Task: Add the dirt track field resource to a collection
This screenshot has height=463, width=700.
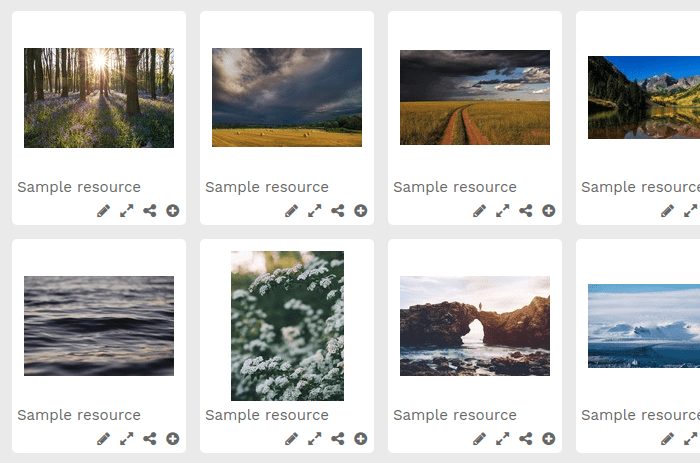Action: click(x=549, y=211)
